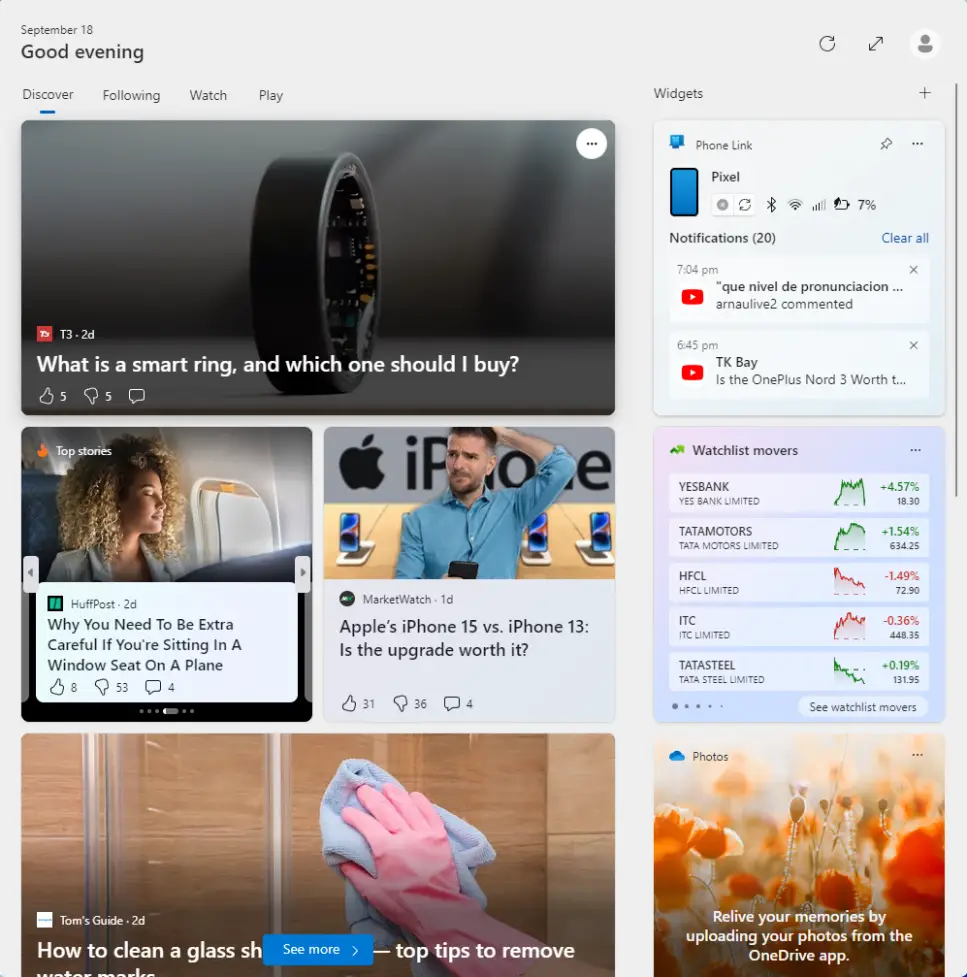
Task: Select the HFCL stock row
Action: (x=799, y=582)
